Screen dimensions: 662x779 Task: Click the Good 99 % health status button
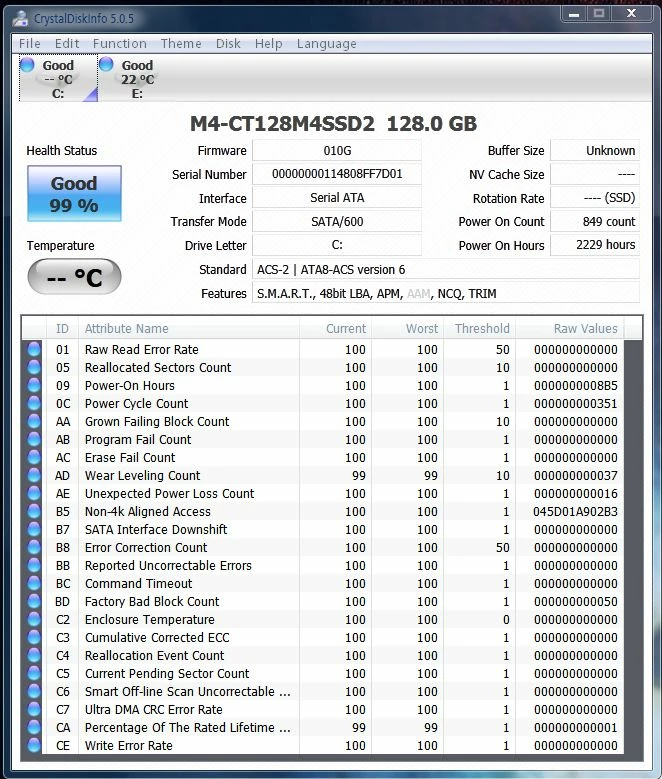click(74, 193)
